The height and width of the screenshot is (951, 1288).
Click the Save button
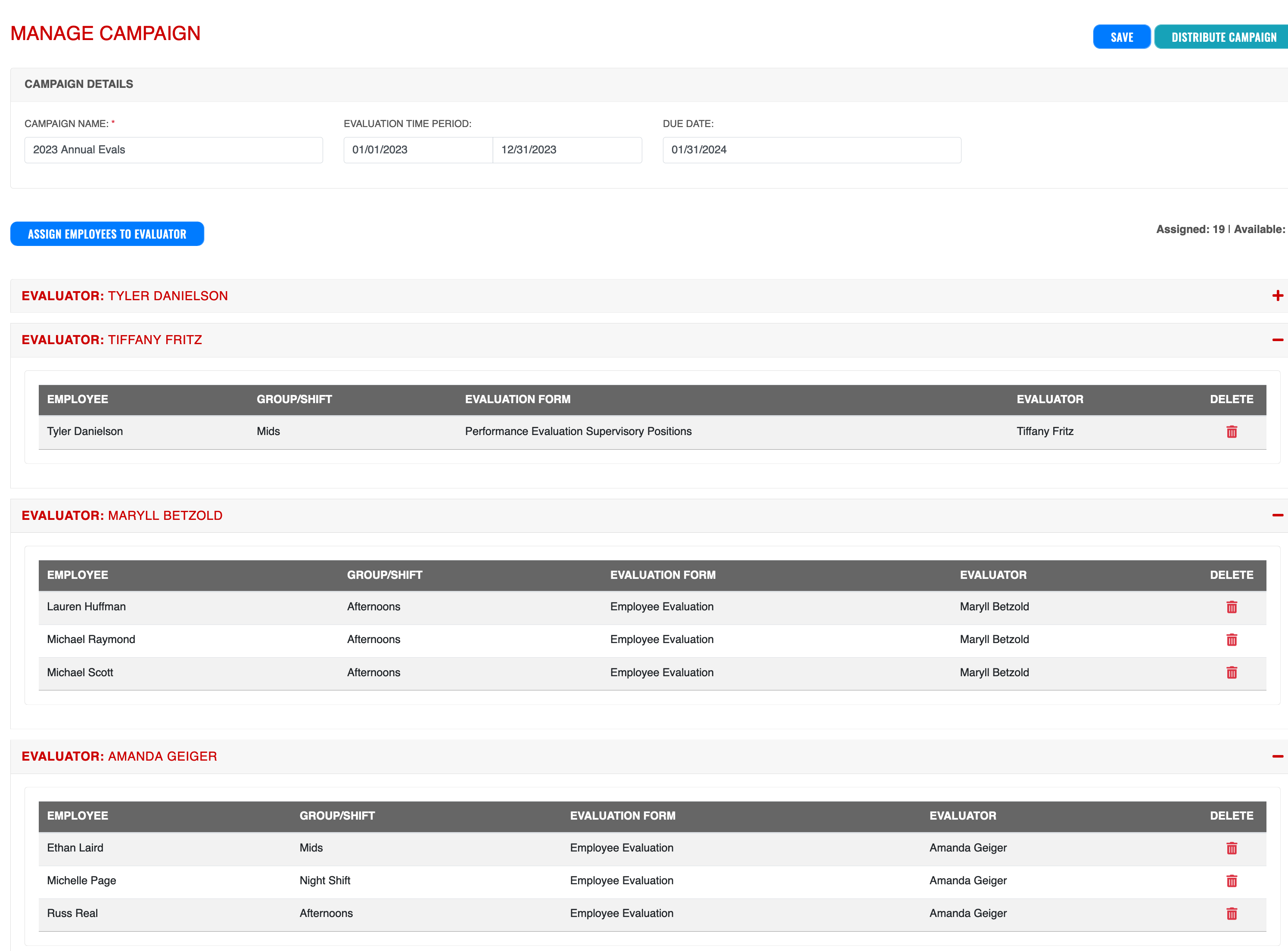pyautogui.click(x=1122, y=36)
